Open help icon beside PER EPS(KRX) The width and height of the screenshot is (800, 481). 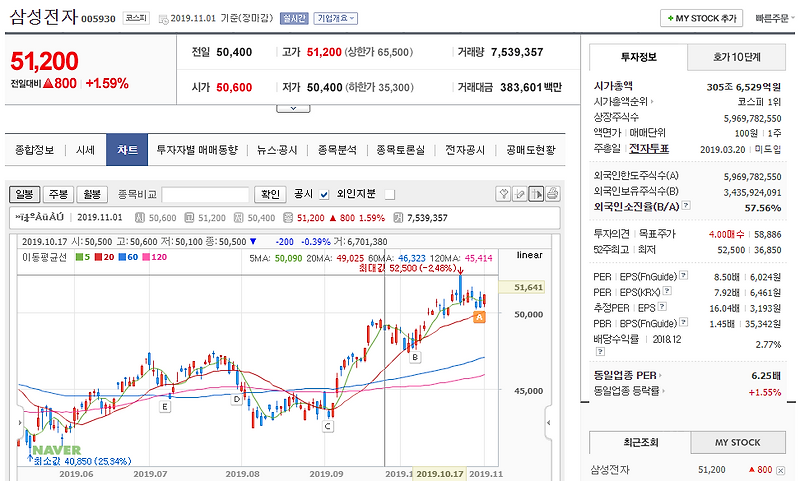667,291
